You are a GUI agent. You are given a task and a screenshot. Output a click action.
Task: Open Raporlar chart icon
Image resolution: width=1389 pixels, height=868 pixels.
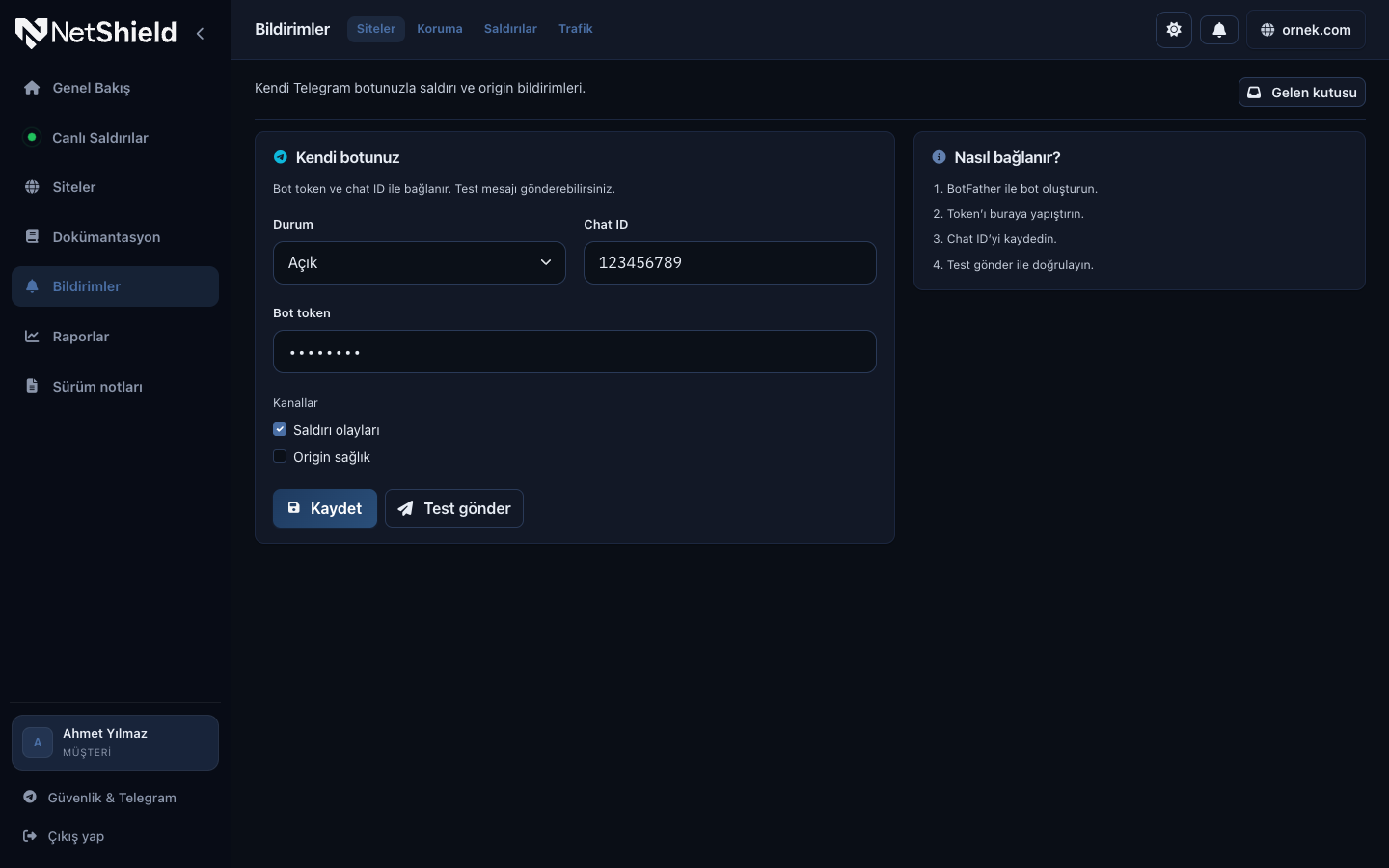pyautogui.click(x=32, y=337)
